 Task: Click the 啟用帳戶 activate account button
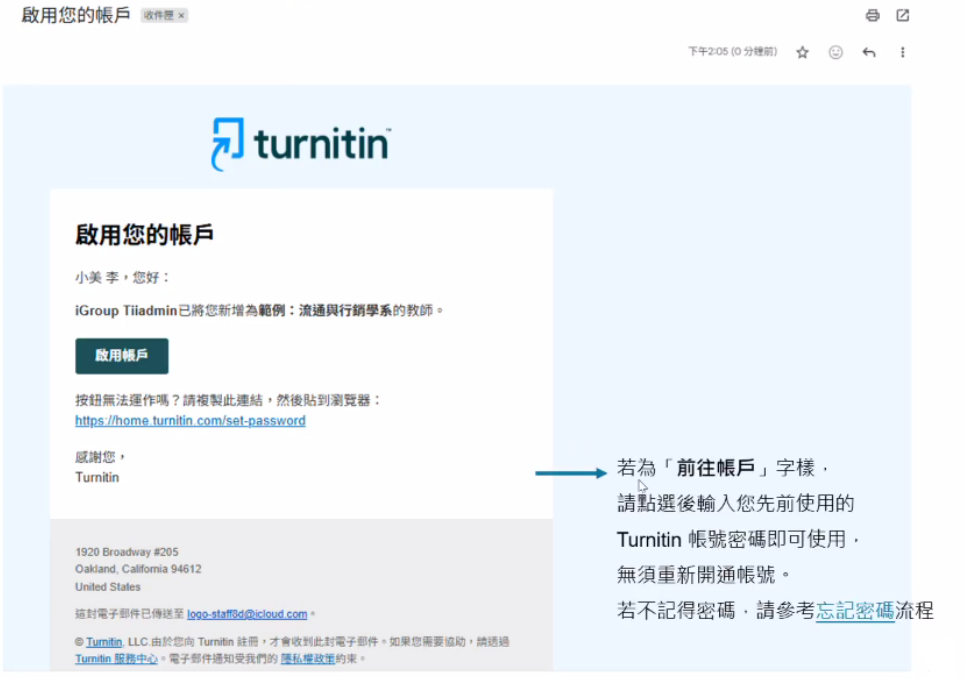[x=122, y=356]
